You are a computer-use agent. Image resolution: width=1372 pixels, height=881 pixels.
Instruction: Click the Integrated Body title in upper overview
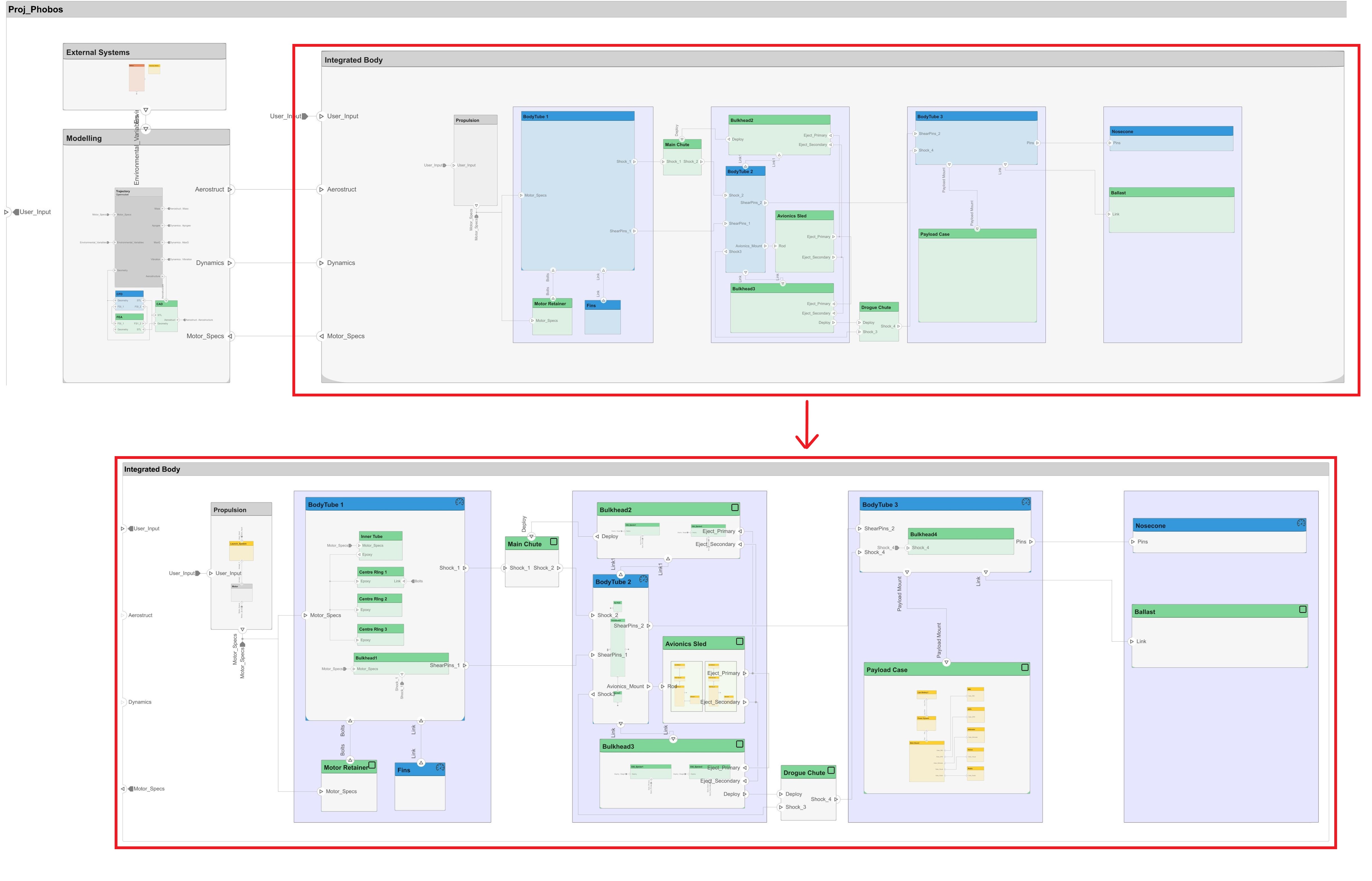(x=353, y=59)
